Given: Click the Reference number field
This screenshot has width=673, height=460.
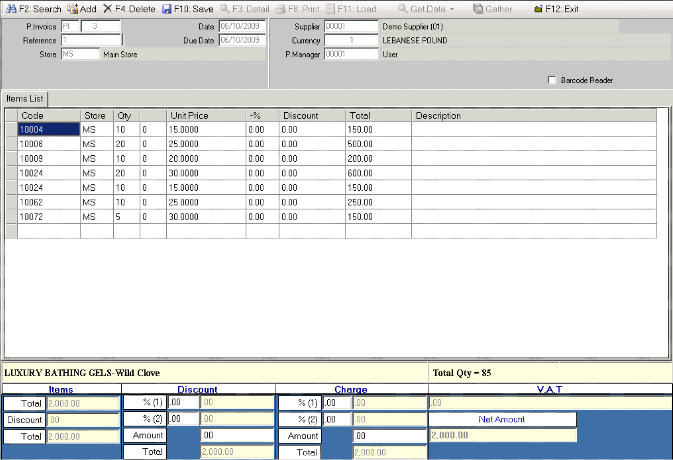Looking at the screenshot, I should [x=90, y=39].
